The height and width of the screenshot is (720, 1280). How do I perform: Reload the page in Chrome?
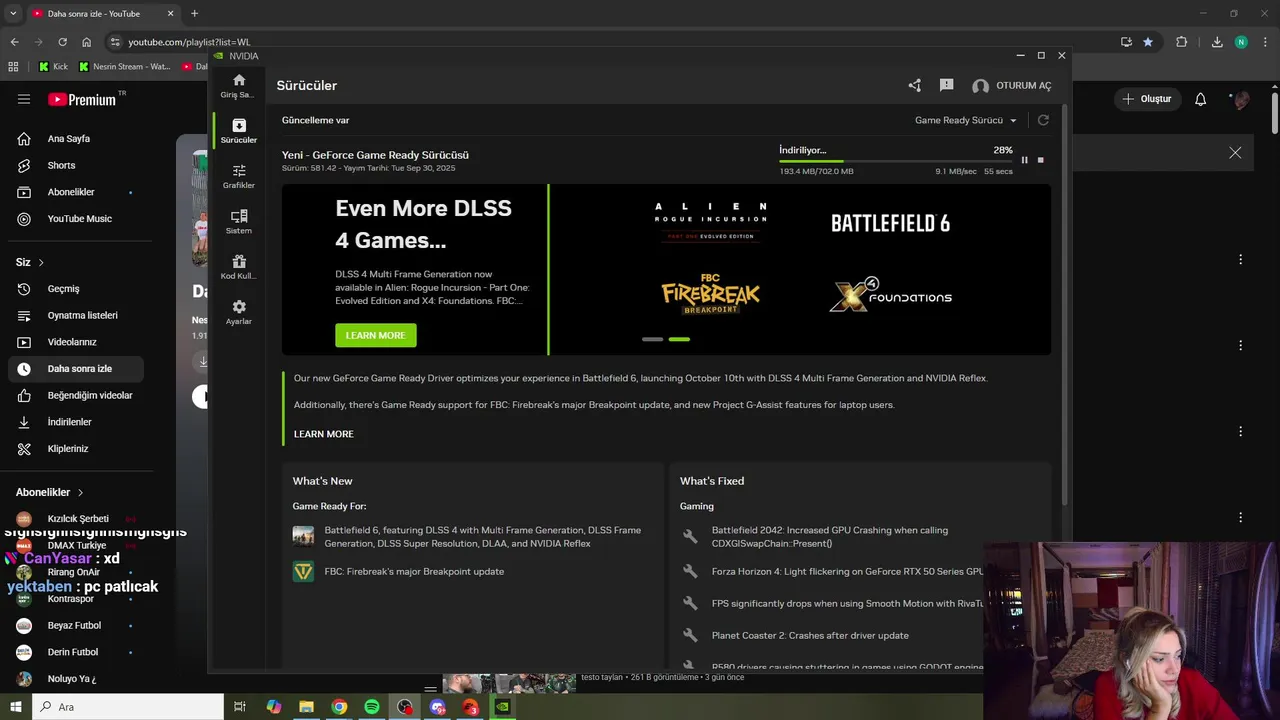62,42
